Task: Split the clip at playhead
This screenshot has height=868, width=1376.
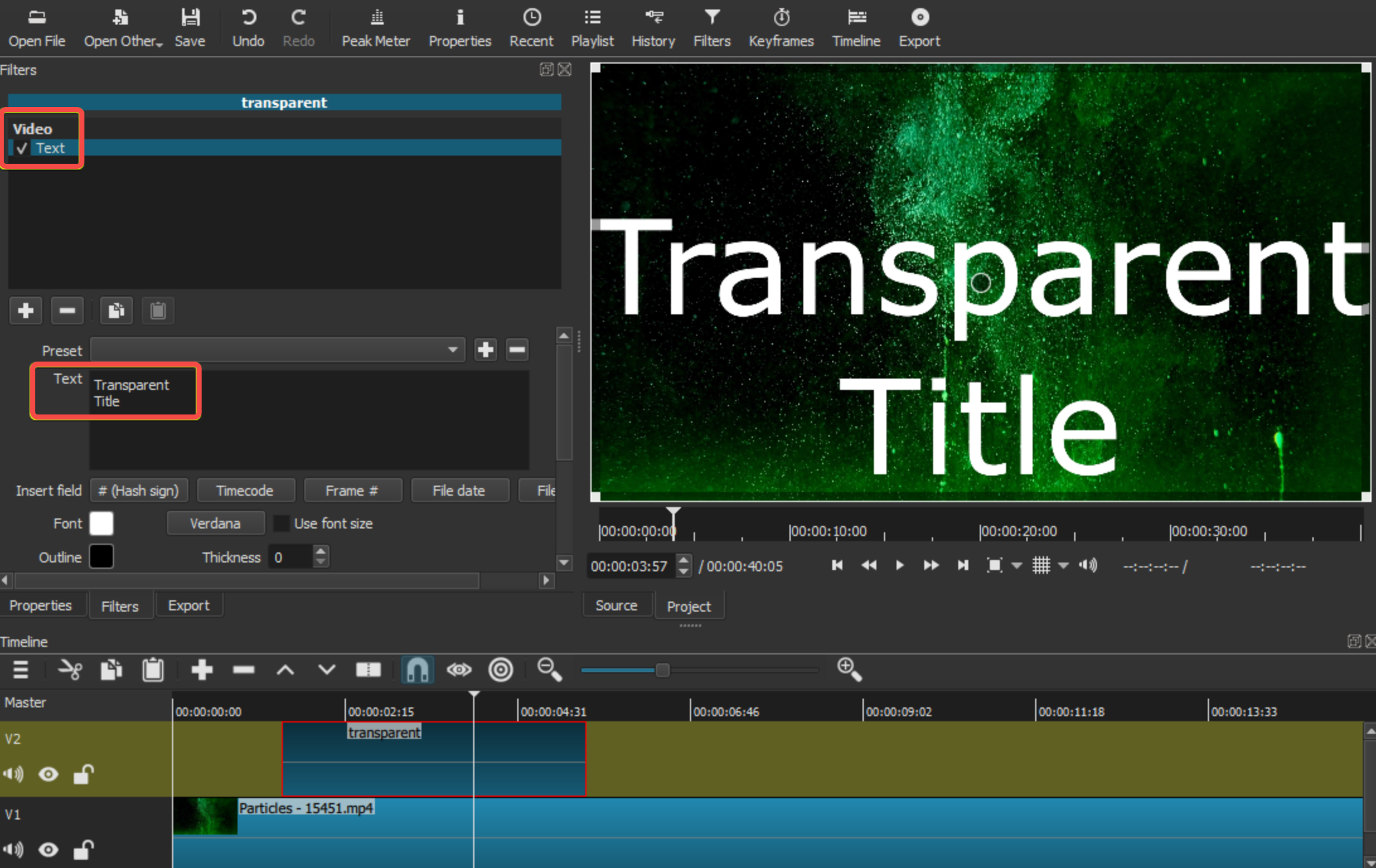Action: 368,670
